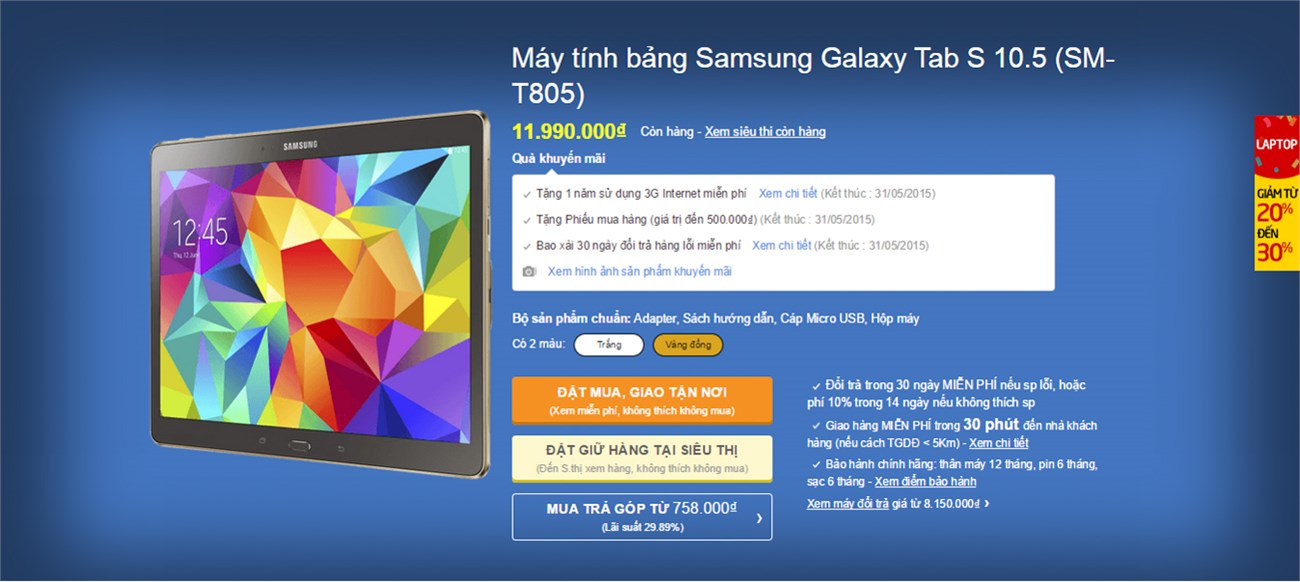Open Xem điểm bảo hành link

926,482
